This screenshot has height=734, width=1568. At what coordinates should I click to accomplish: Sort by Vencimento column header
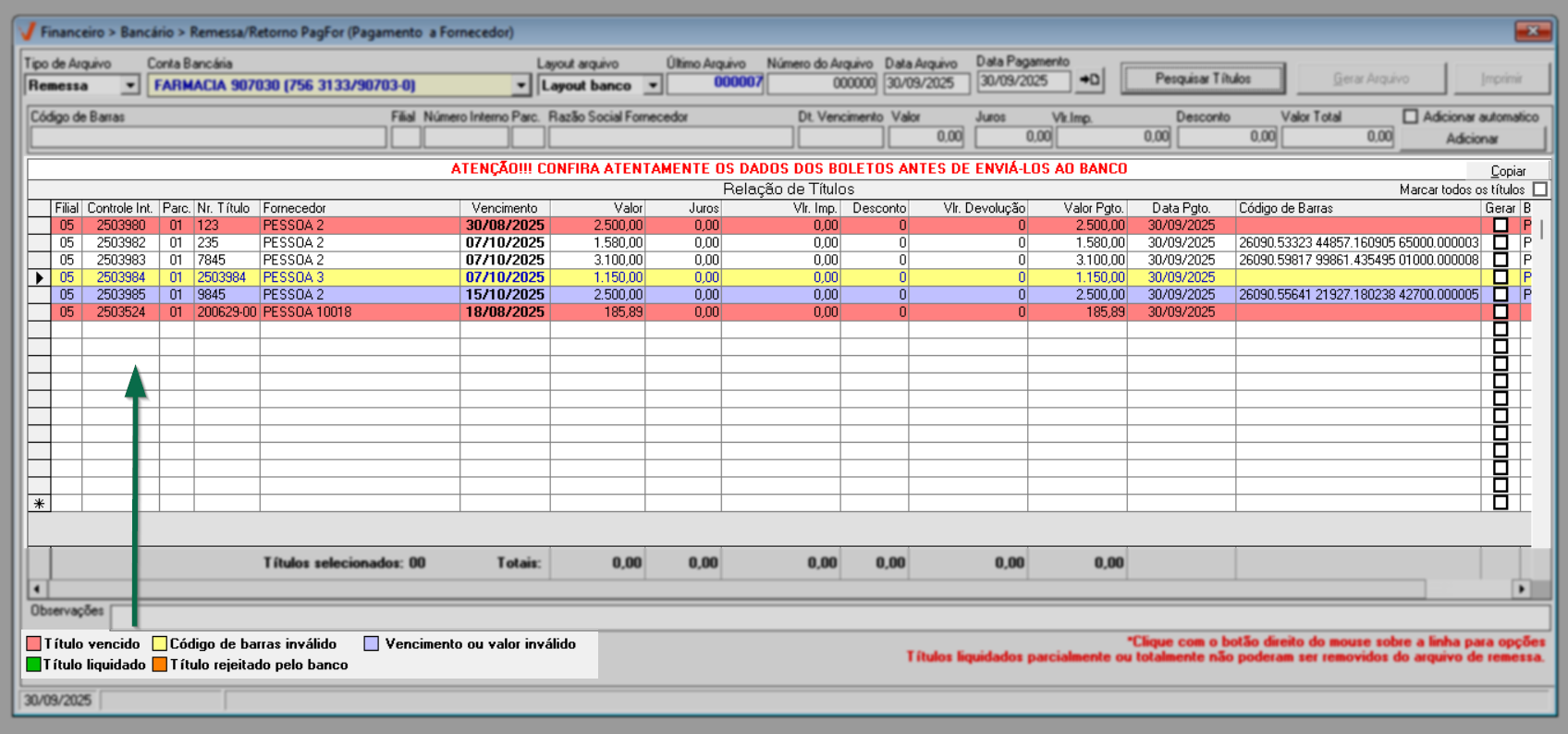pos(504,208)
